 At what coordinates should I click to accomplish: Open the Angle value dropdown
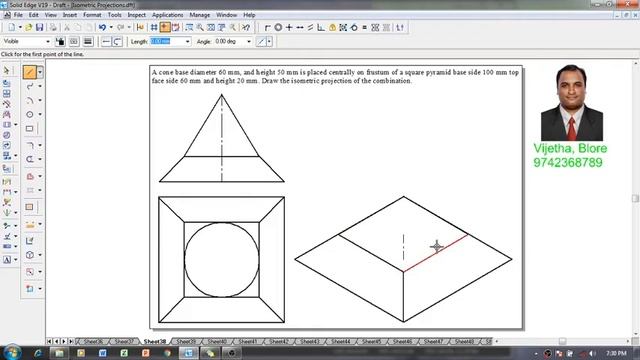coord(249,42)
